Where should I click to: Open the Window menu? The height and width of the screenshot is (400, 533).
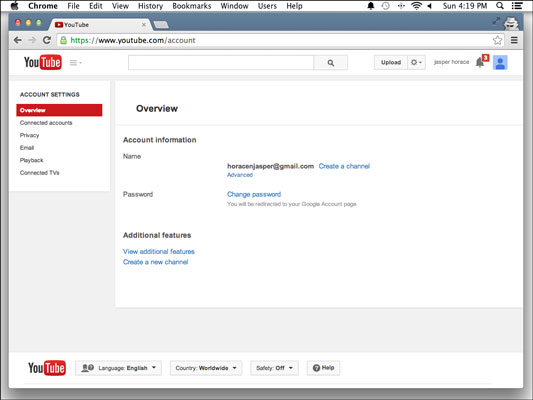coord(234,6)
